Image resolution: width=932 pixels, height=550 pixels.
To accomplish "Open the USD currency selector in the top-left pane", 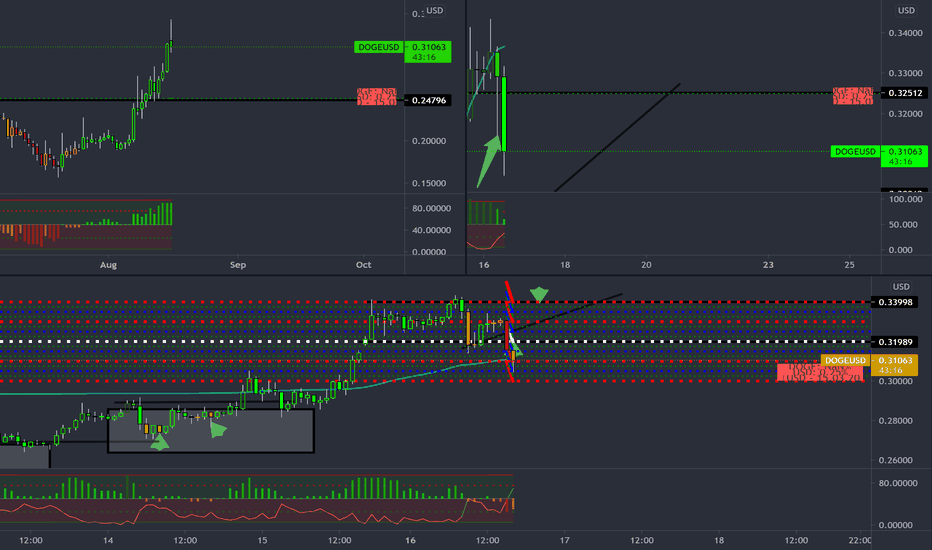I will [x=434, y=11].
